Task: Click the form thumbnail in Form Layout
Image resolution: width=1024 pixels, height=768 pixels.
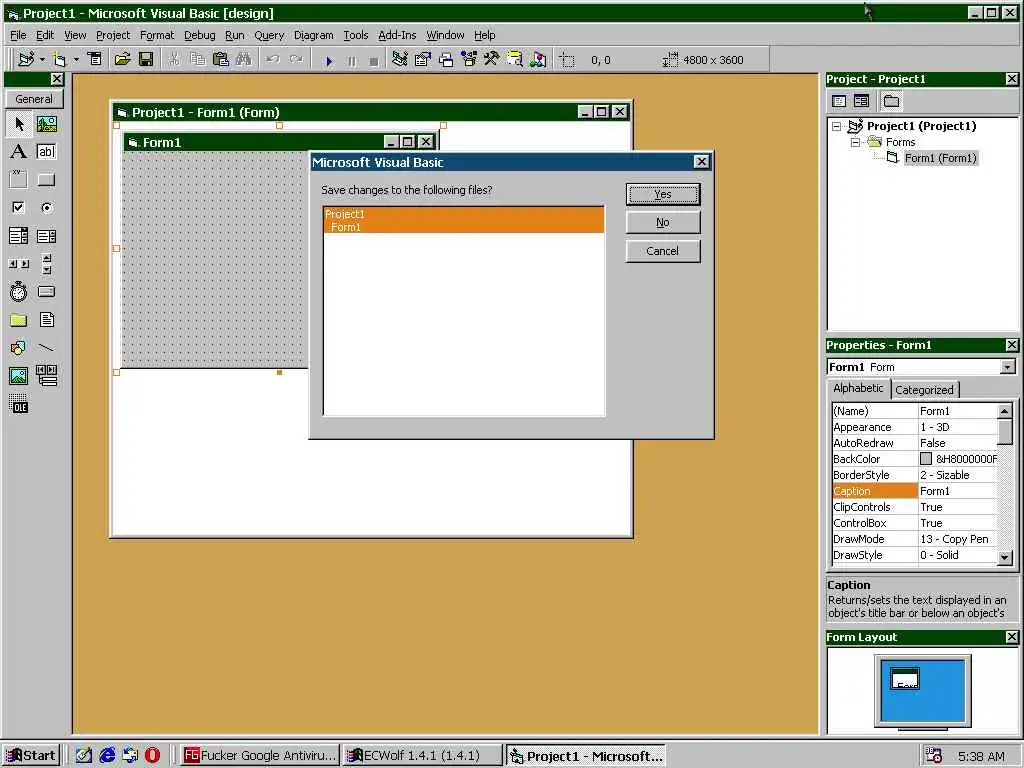Action: click(x=905, y=679)
